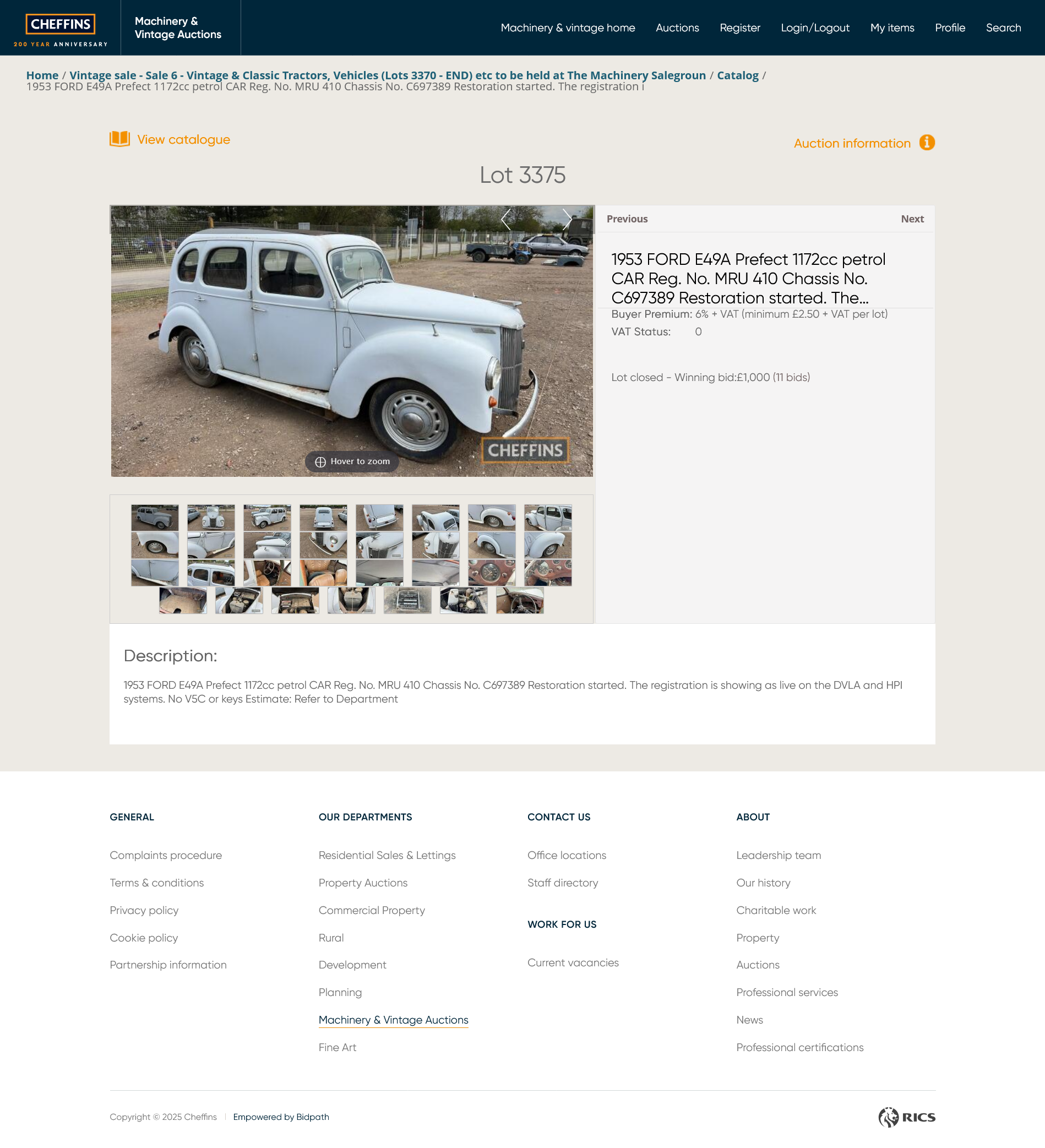Select the last thumbnail in the second row
Viewport: 1045px width, 1148px height.
[548, 545]
